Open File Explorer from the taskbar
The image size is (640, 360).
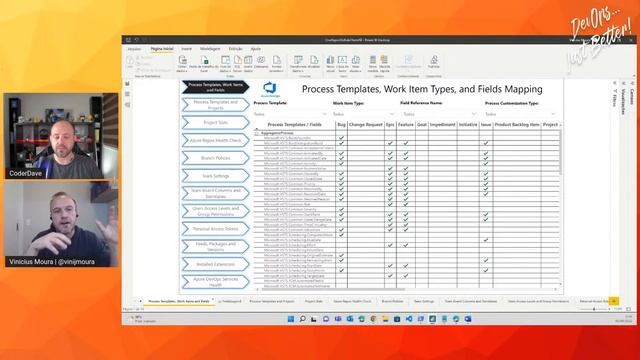click(x=385, y=319)
